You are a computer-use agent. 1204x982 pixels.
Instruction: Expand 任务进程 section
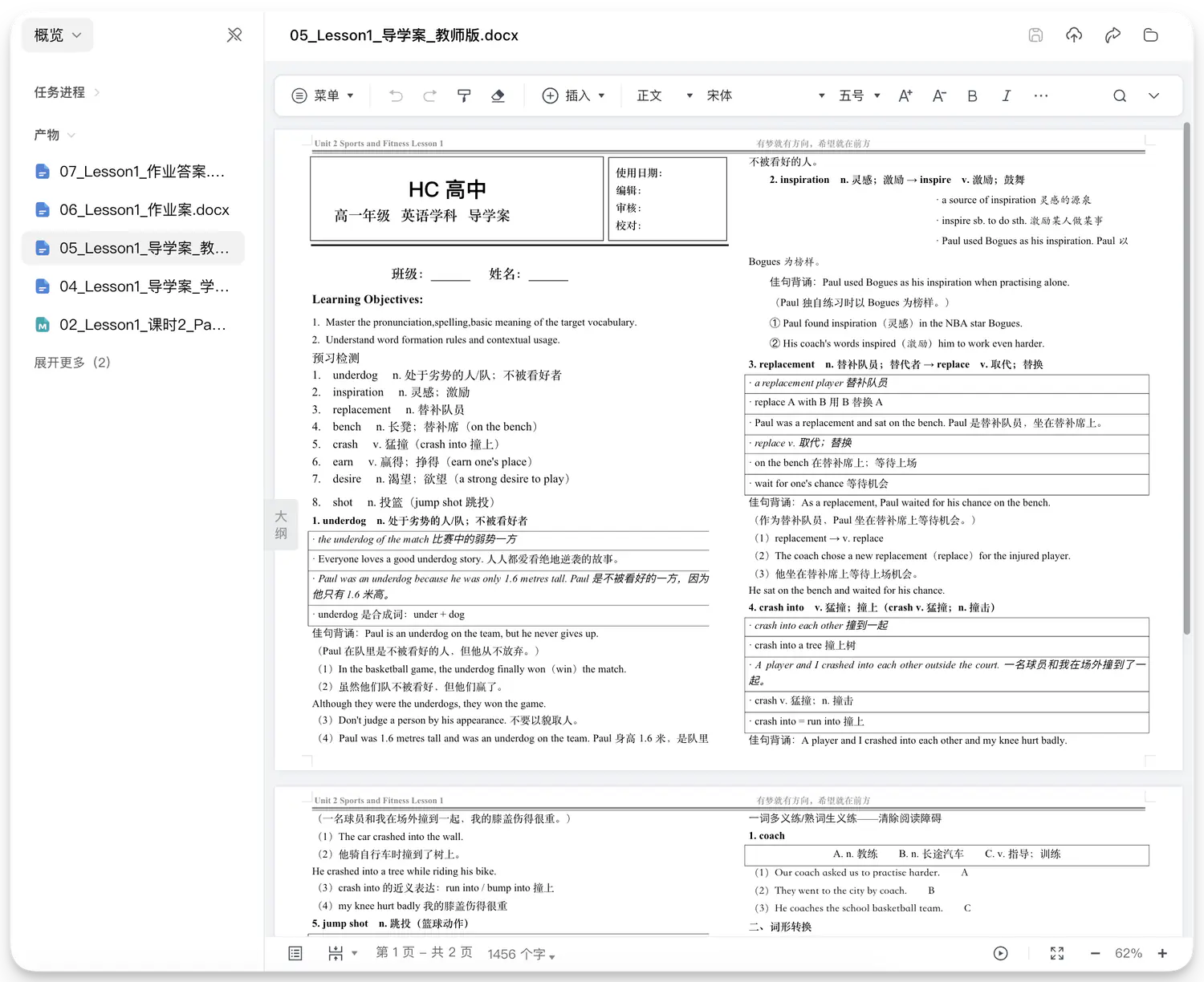[67, 92]
